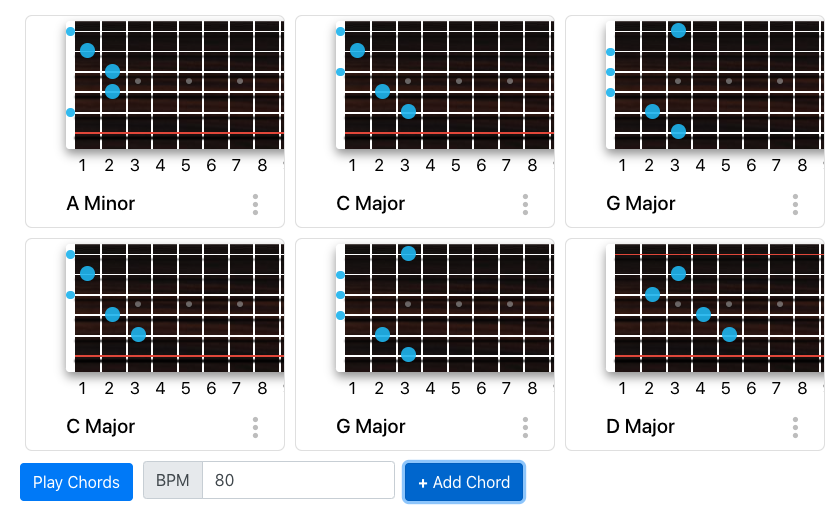832x512 pixels.
Task: Select the A Minor fretboard diagram
Action: point(175,85)
